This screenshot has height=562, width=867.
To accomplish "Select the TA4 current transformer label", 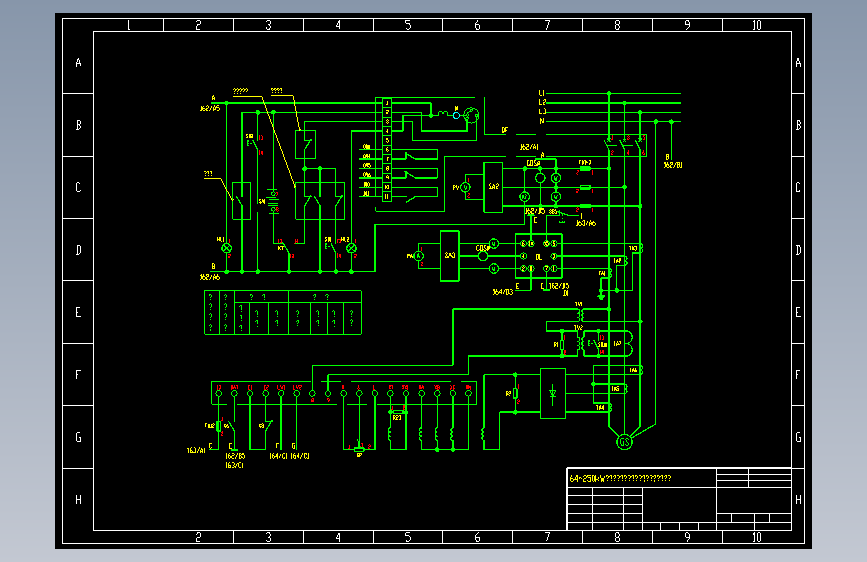I will tap(600, 408).
